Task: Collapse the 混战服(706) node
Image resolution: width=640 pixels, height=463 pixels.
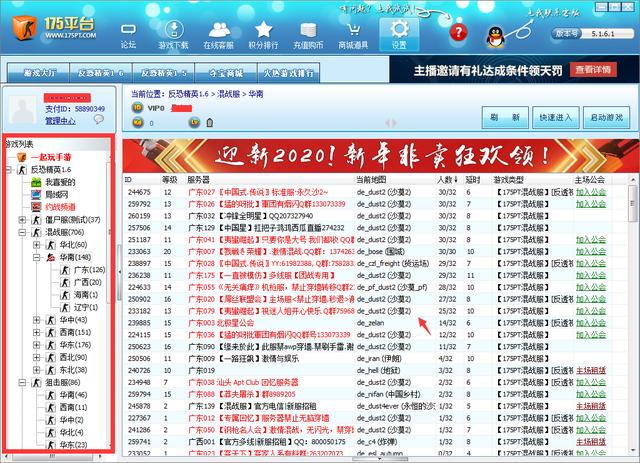Action: 22,232
